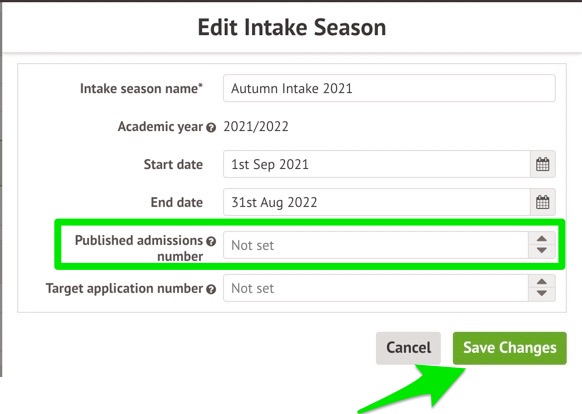Open the Start date calendar picker icon

543,164
